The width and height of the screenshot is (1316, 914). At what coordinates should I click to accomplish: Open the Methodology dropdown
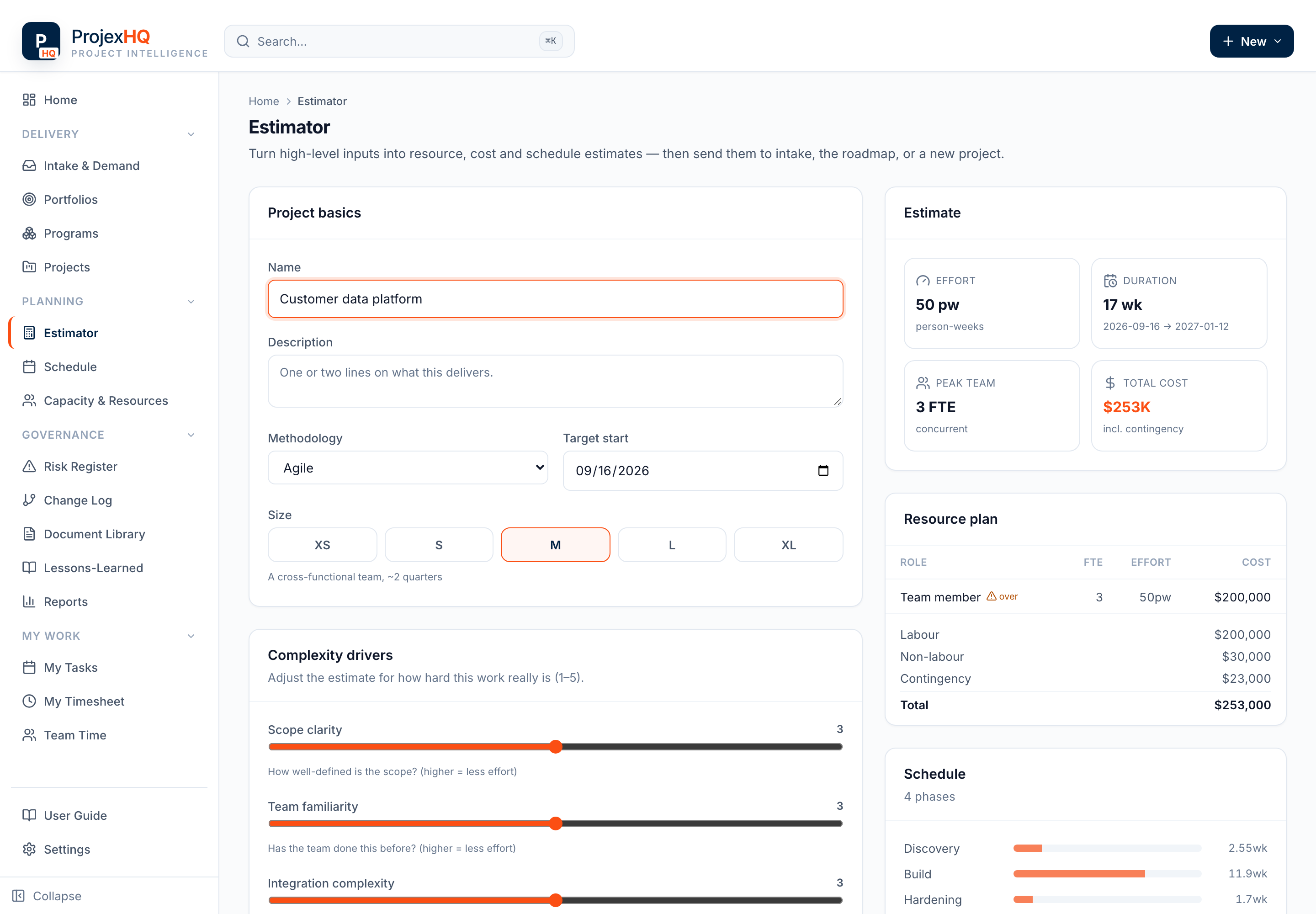coord(408,468)
